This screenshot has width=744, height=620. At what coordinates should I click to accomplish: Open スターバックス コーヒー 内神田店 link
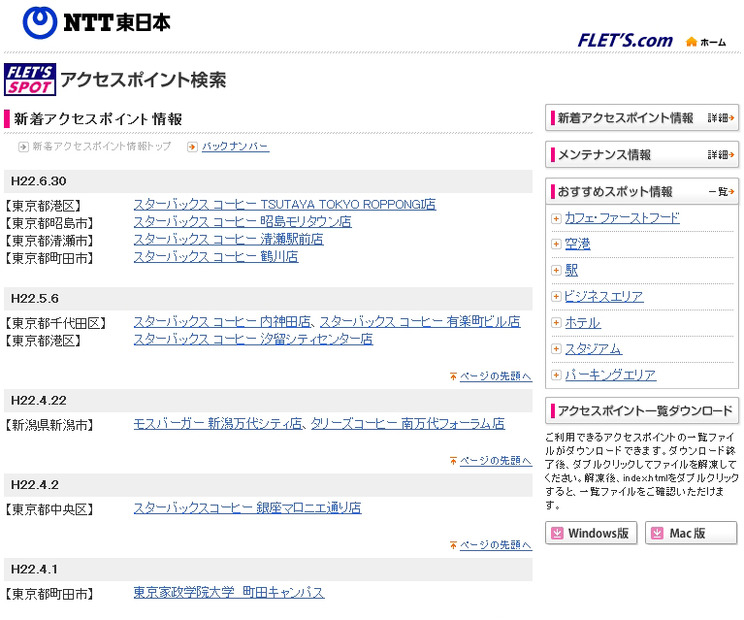222,322
